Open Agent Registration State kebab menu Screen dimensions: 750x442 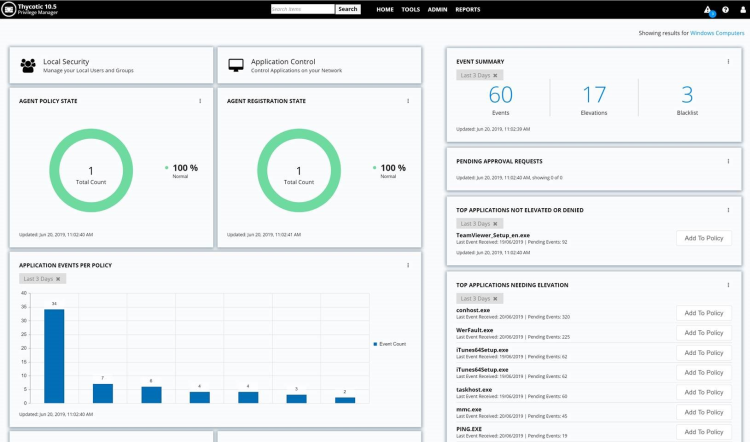tap(408, 101)
